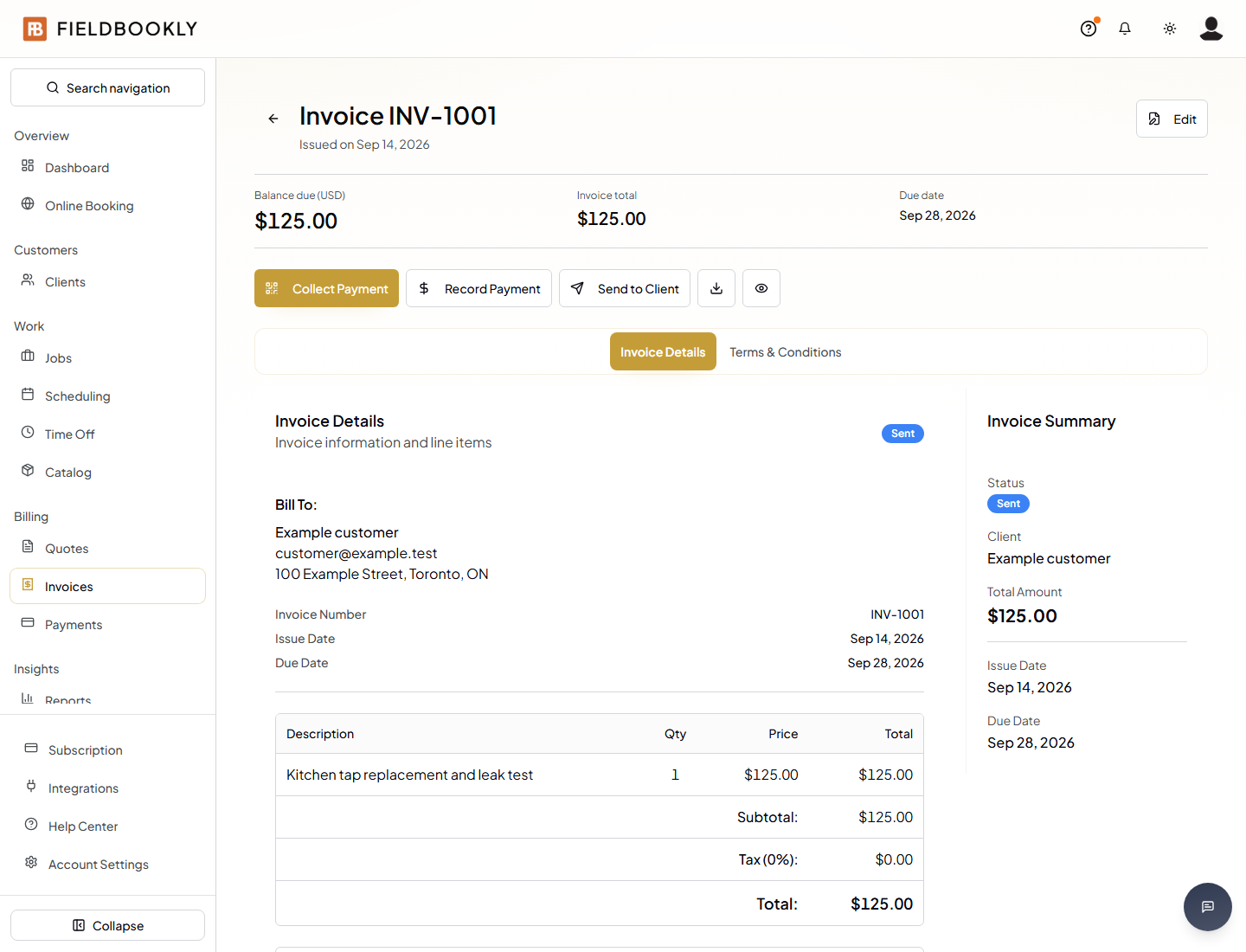Click the customer@example.test email text
Viewport: 1246px width, 952px height.
[356, 553]
